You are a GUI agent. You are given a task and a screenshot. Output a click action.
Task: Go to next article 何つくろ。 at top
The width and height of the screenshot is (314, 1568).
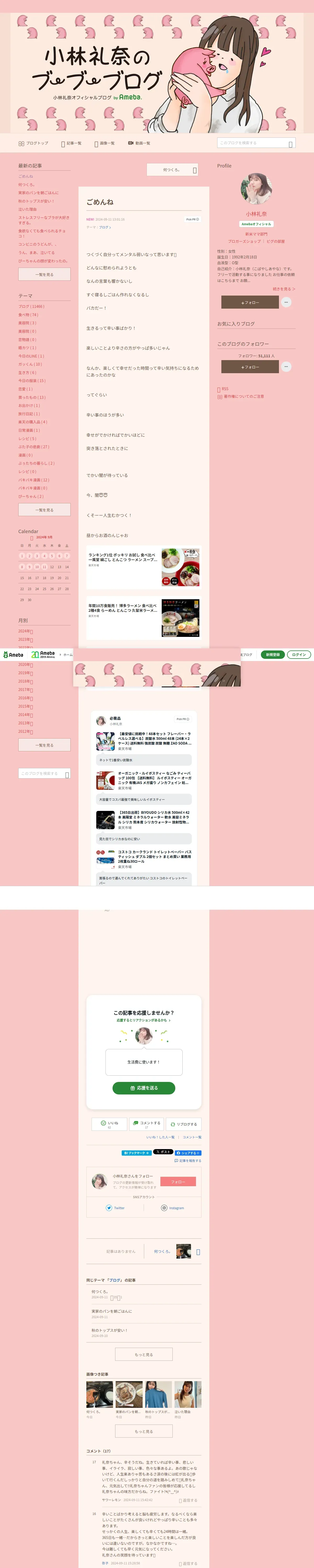tap(172, 170)
